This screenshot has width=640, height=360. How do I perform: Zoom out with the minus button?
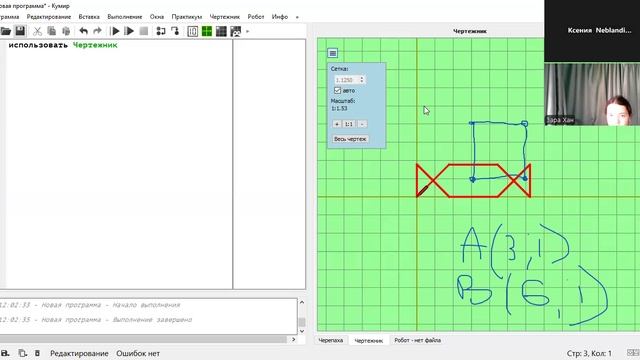[362, 124]
